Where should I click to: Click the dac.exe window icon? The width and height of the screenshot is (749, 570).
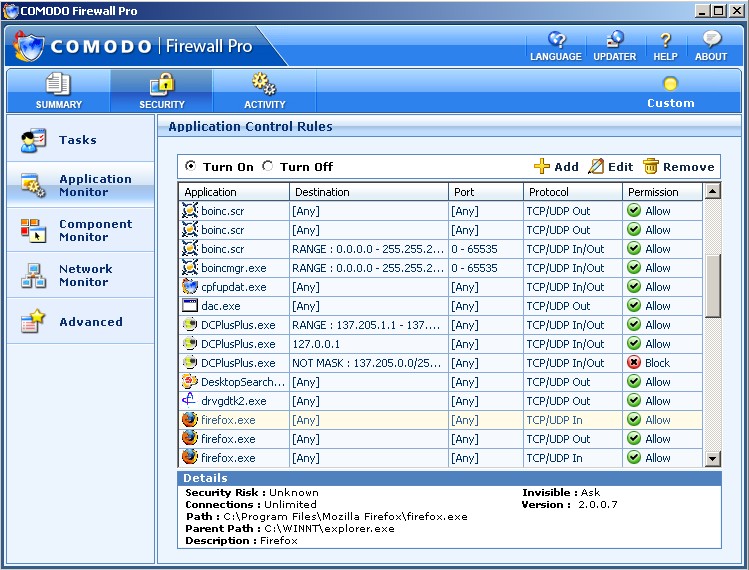point(190,305)
